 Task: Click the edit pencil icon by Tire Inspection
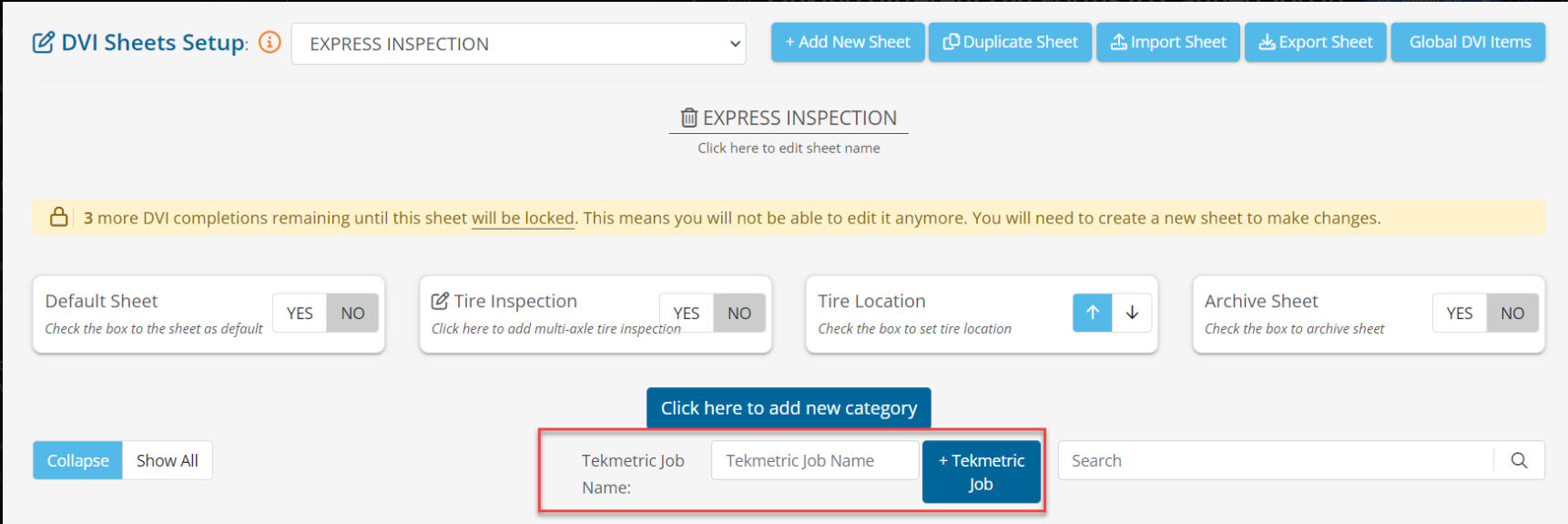pyautogui.click(x=440, y=301)
